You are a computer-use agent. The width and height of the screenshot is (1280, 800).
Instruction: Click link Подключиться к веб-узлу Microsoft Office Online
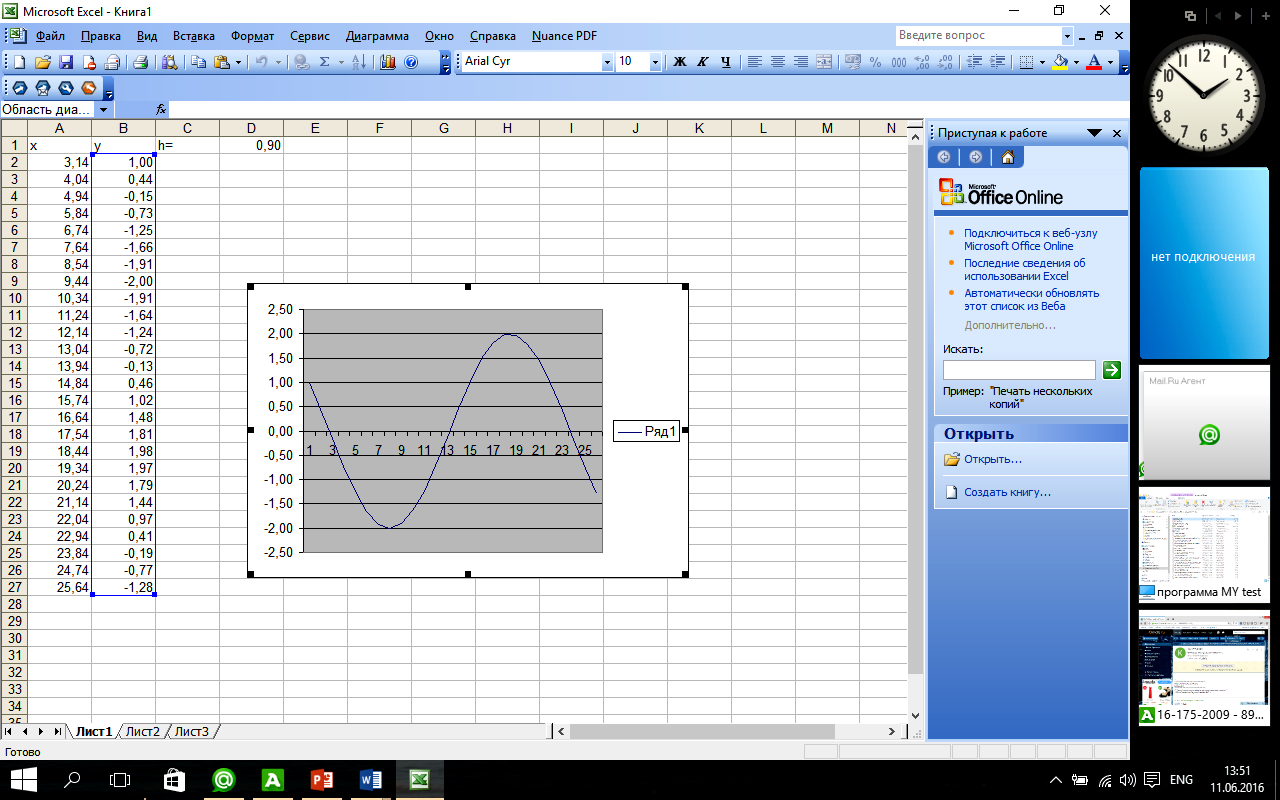click(x=1030, y=239)
